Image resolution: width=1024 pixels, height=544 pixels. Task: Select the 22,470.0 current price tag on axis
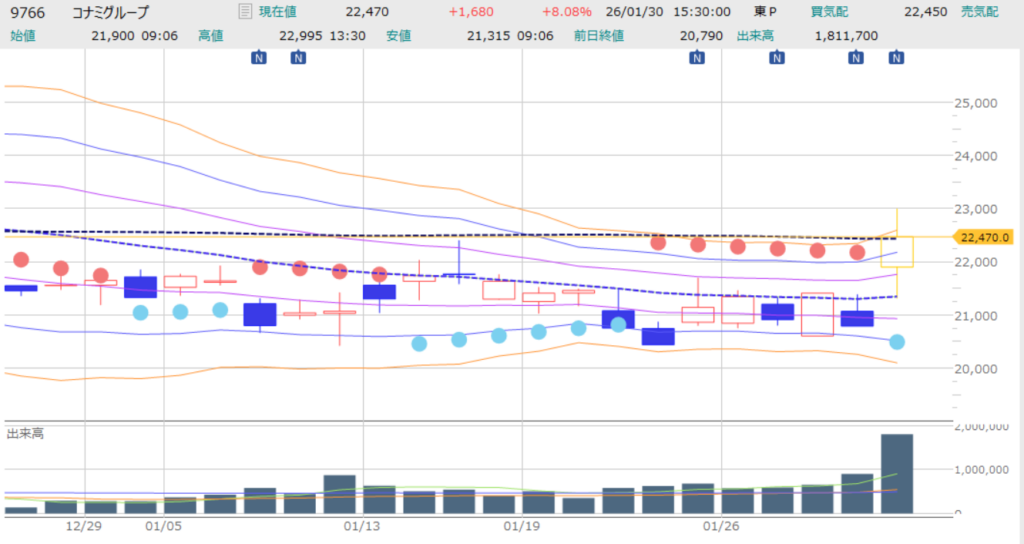coord(986,237)
